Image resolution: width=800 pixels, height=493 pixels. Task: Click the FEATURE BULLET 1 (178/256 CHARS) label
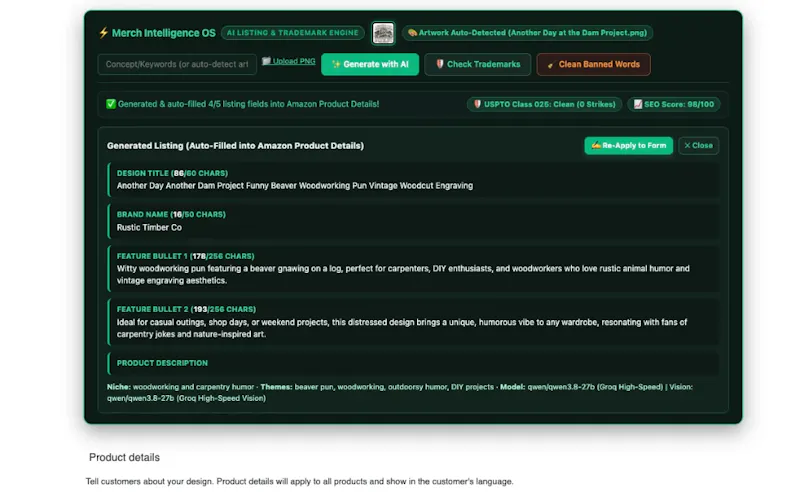pos(186,256)
